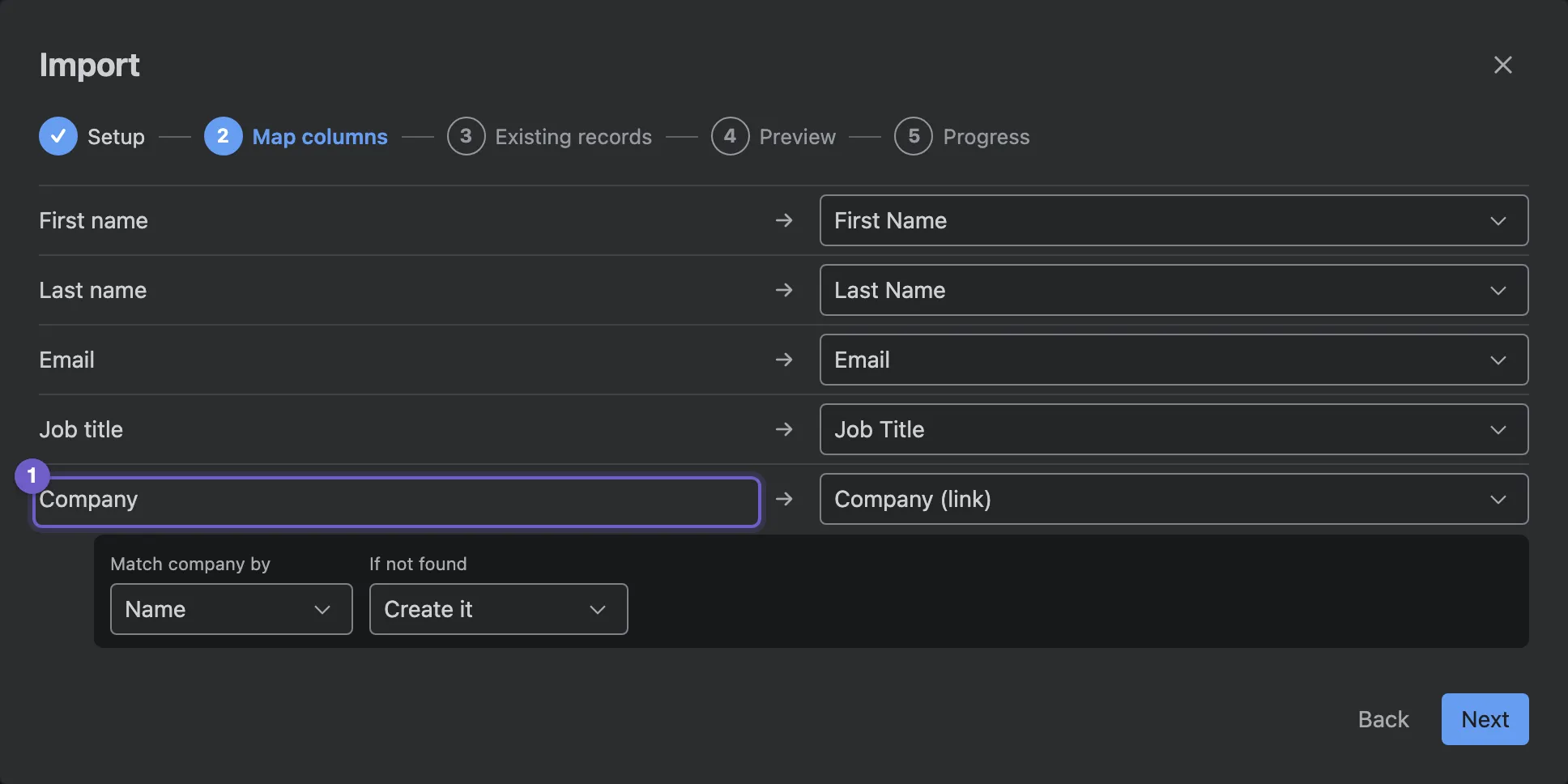
Task: Jump to the Progress step label
Action: coord(986,137)
